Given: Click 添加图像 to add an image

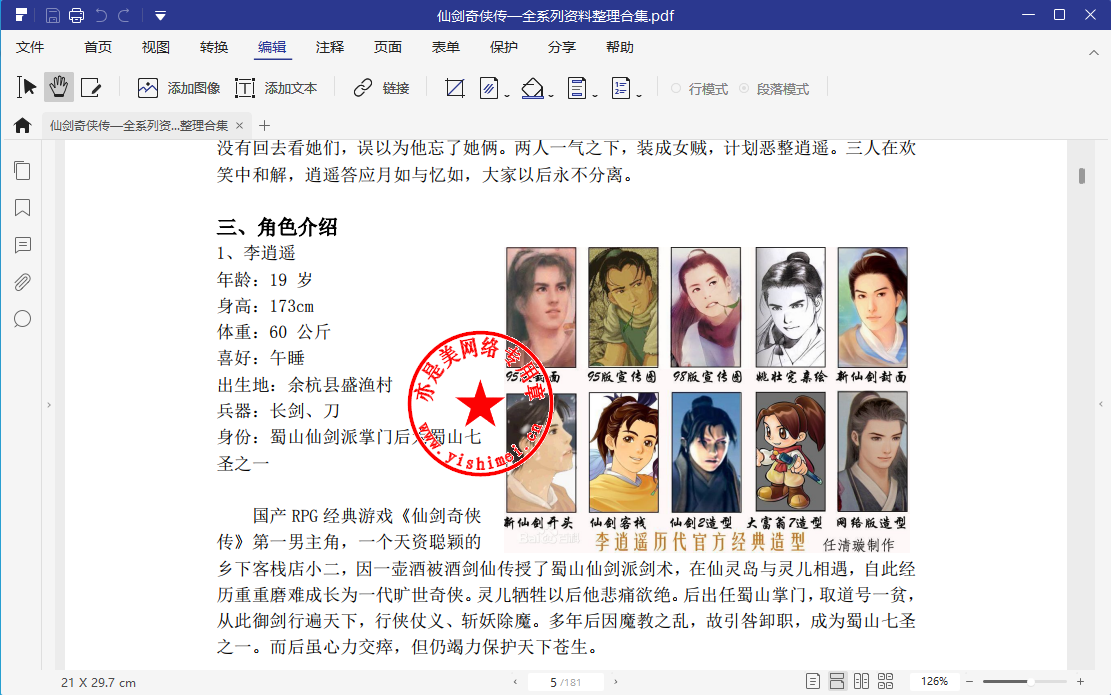Looking at the screenshot, I should 179,88.
